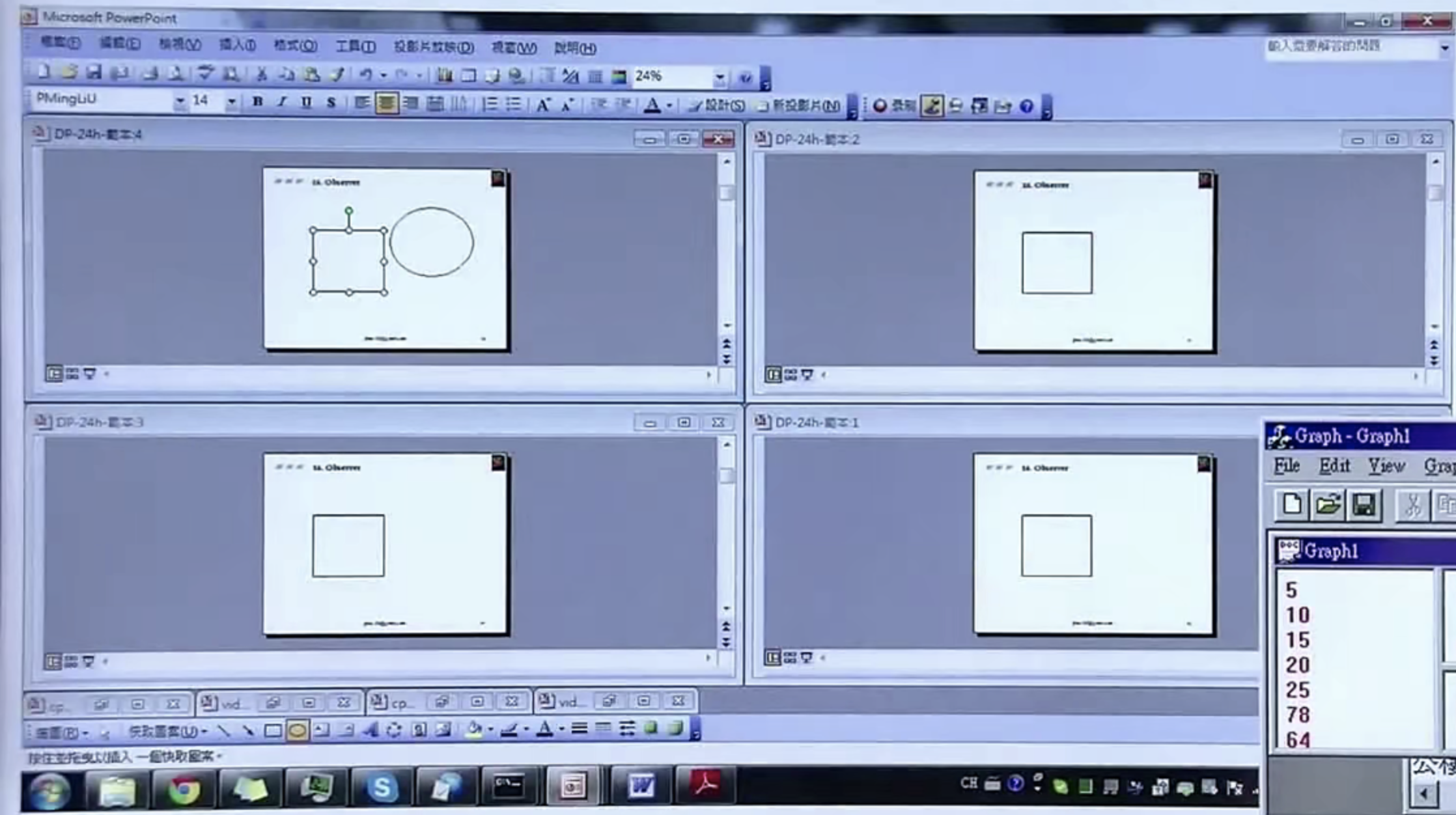
Task: Open the font size 14 dropdown
Action: 231,102
